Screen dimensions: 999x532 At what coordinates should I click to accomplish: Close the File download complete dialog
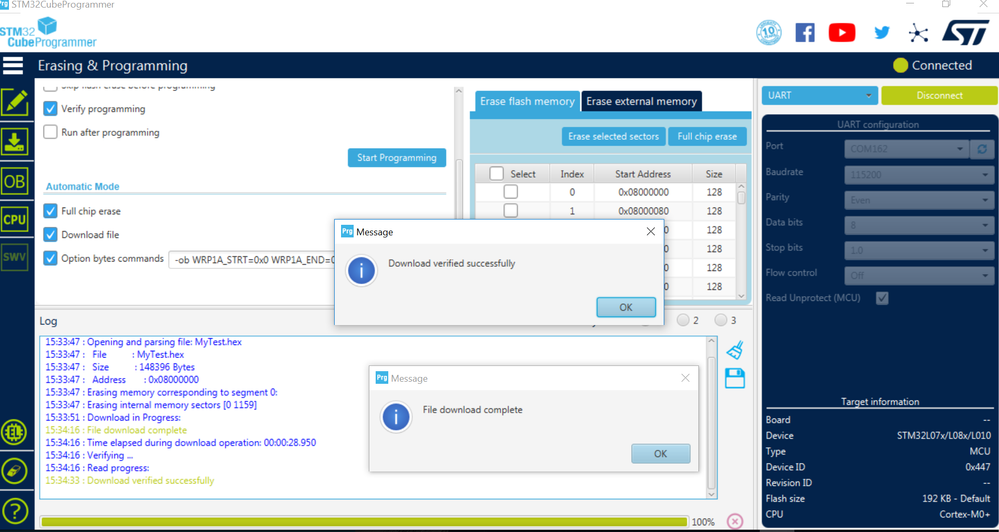point(685,378)
